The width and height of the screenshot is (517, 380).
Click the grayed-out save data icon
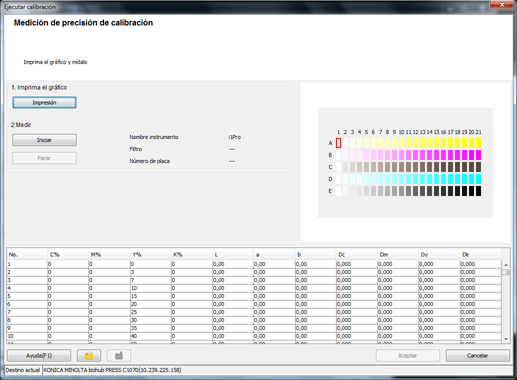pyautogui.click(x=119, y=356)
